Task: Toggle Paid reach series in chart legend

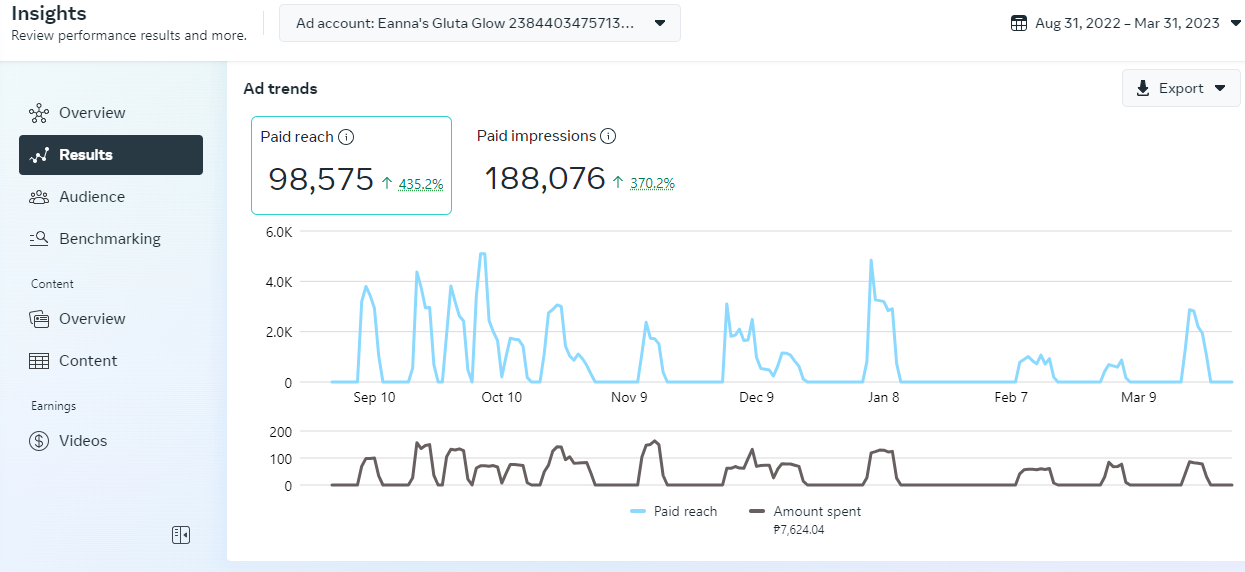Action: coord(674,511)
